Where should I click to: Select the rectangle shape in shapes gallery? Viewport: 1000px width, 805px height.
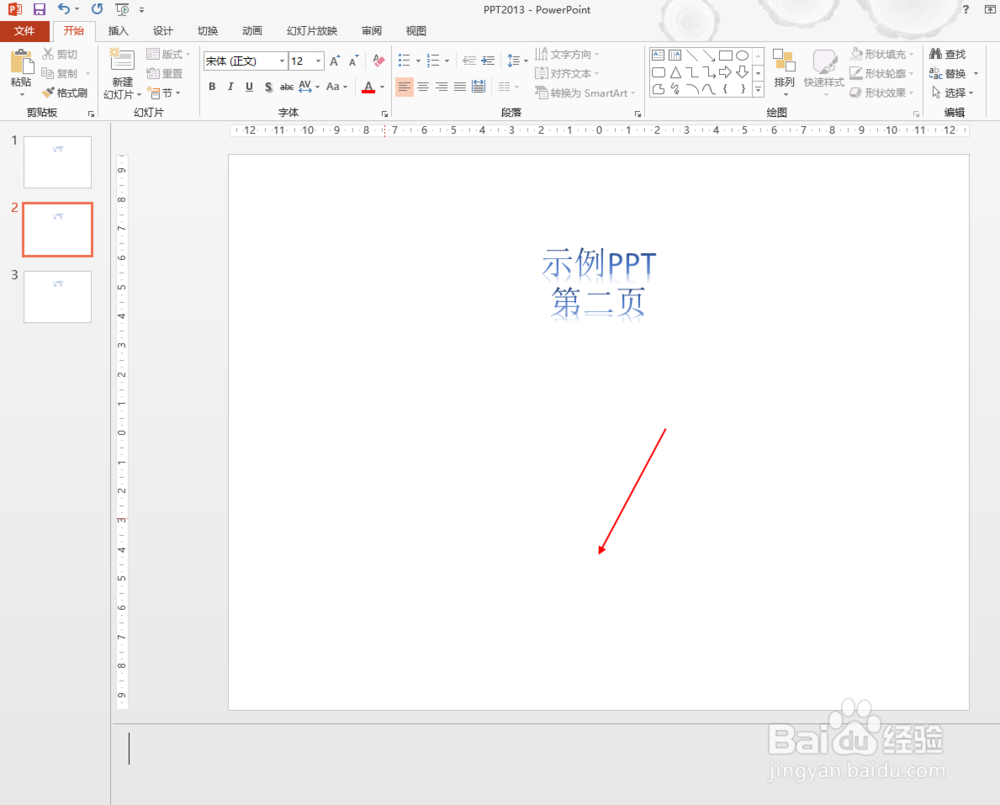point(725,55)
